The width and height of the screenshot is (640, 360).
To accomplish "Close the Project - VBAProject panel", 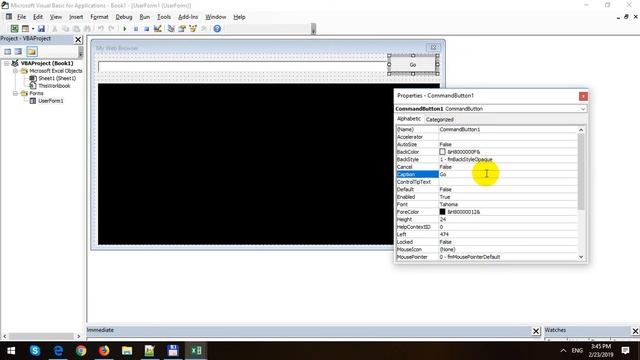I will (x=78, y=40).
